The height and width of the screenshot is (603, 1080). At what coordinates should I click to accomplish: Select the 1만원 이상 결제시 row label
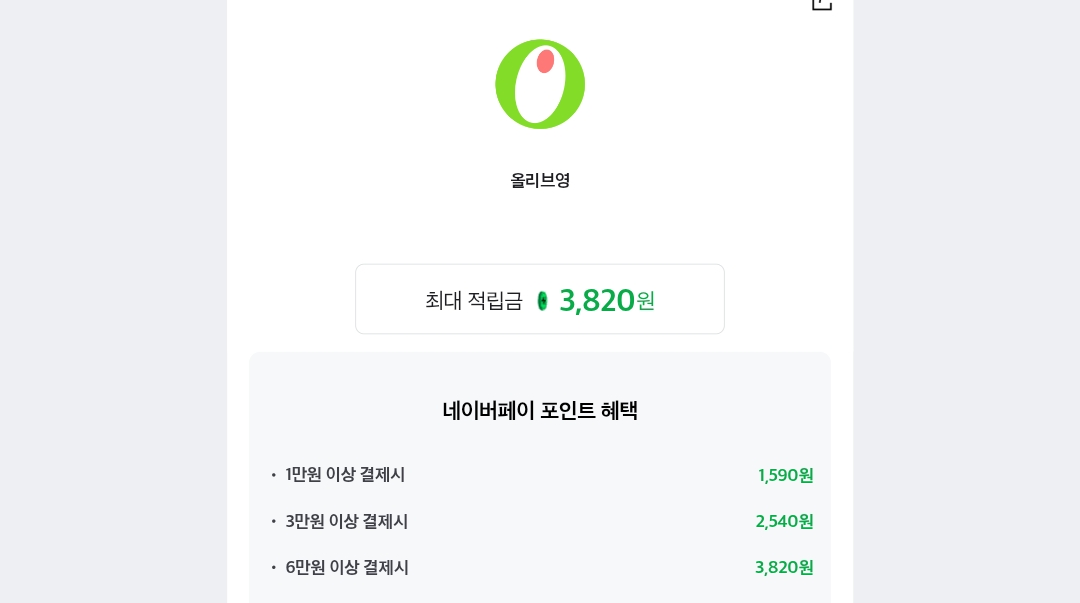click(345, 475)
